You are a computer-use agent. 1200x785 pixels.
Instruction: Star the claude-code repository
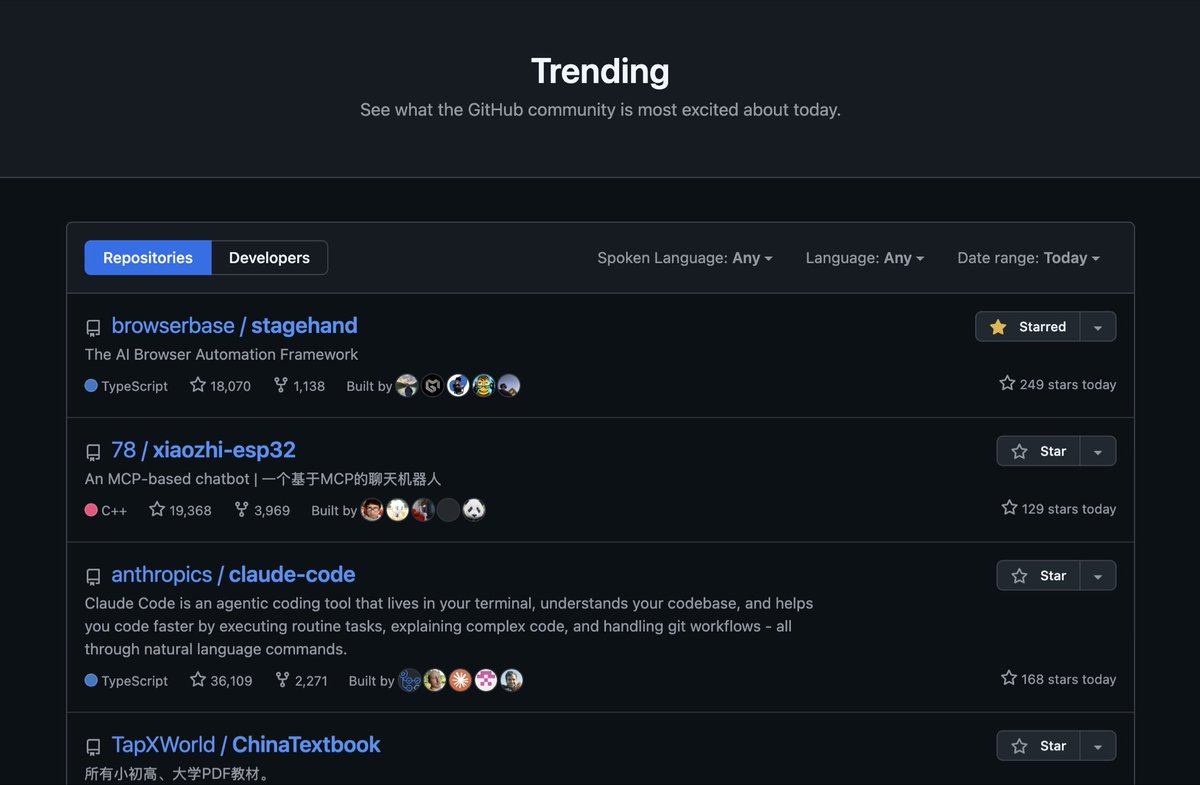coord(1039,576)
